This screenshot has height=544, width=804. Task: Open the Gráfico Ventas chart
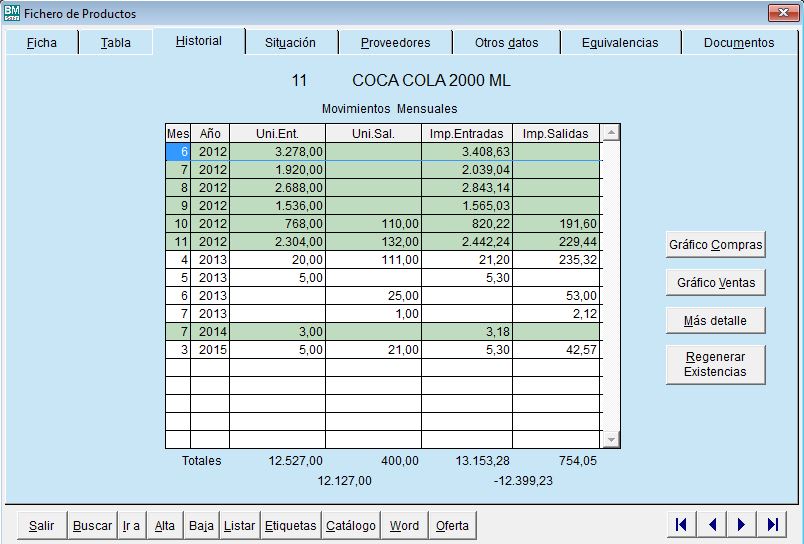coord(715,283)
